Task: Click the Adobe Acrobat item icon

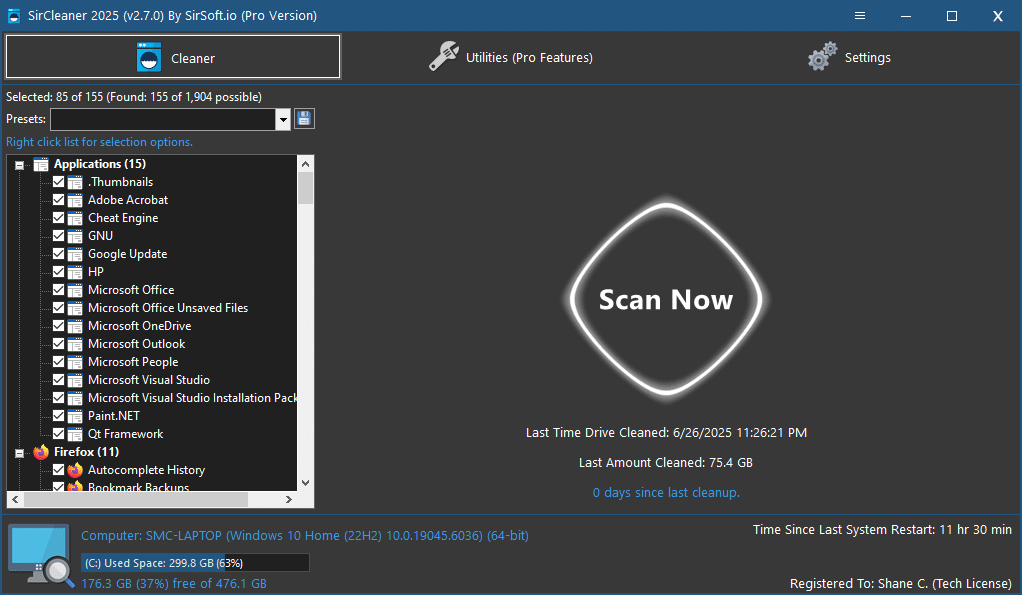Action: click(75, 200)
